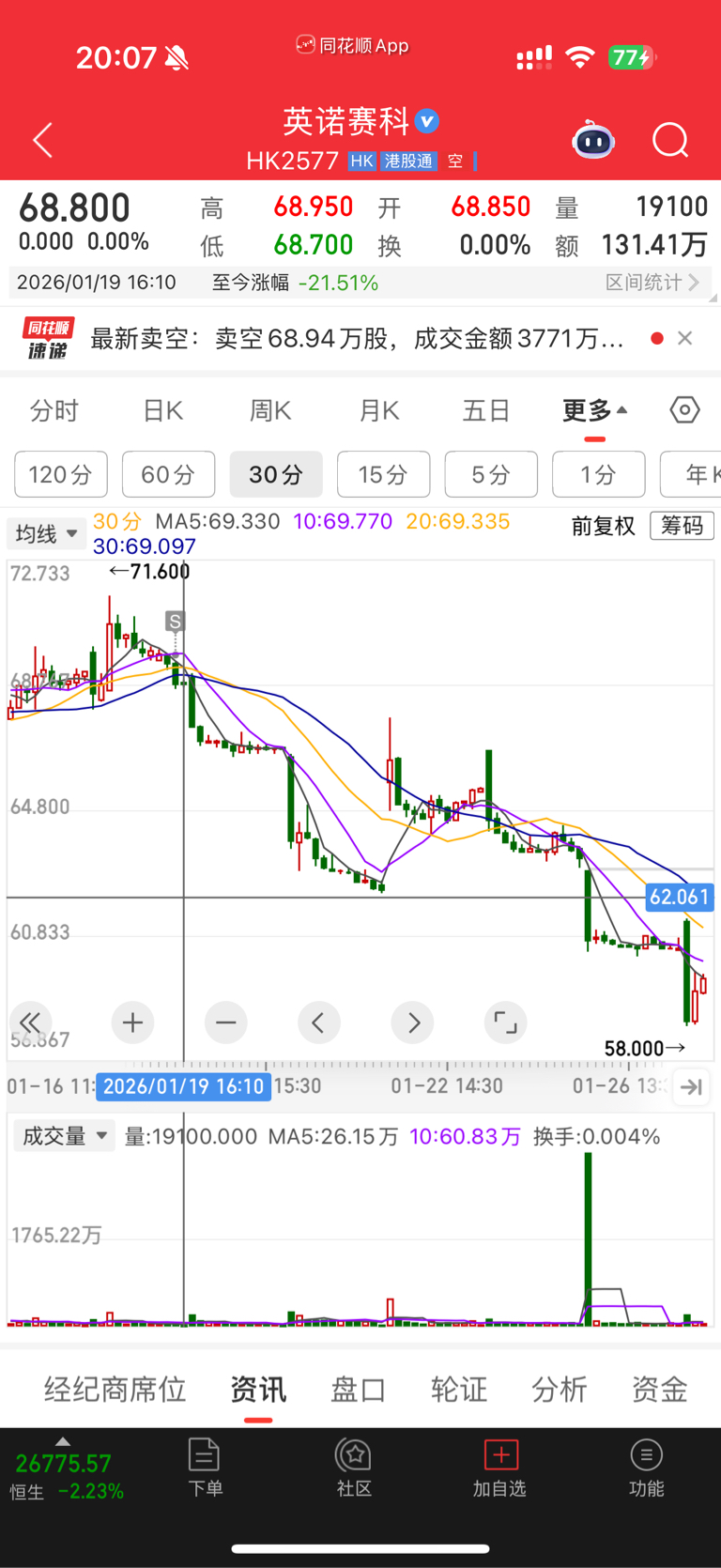Expand chart to fullscreen
Image resolution: width=721 pixels, height=1568 pixels.
point(505,1022)
